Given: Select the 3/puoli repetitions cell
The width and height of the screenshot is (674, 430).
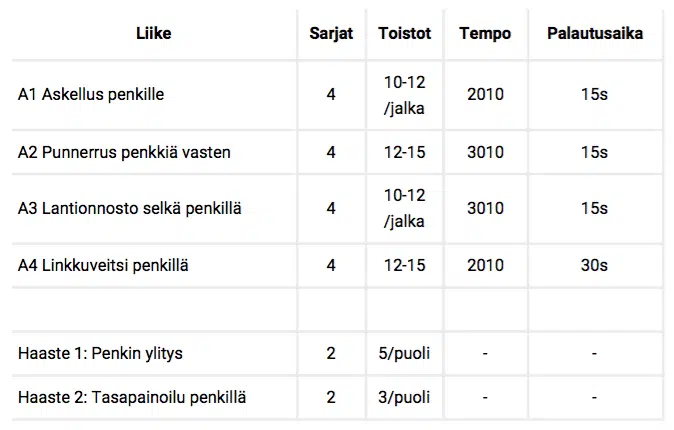Looking at the screenshot, I should pyautogui.click(x=404, y=397).
